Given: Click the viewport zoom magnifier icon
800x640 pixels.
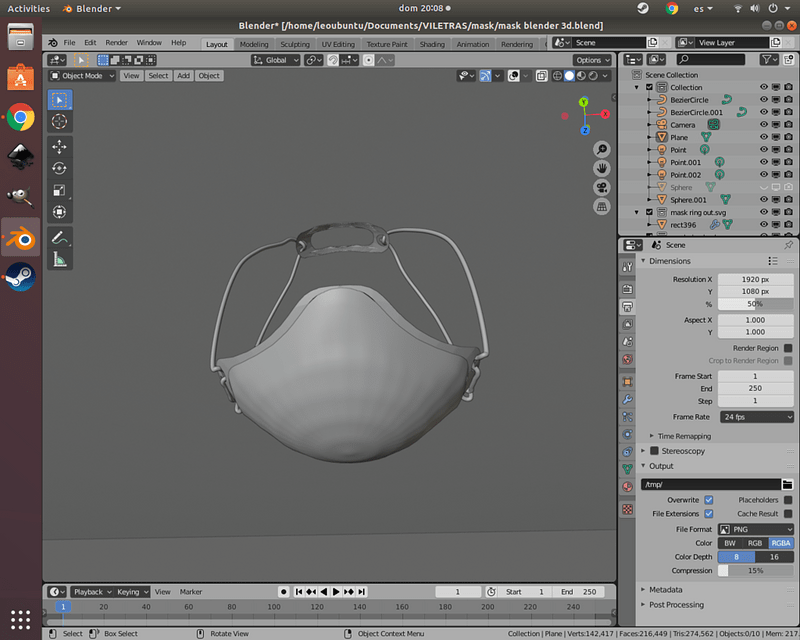Looking at the screenshot, I should (602, 149).
